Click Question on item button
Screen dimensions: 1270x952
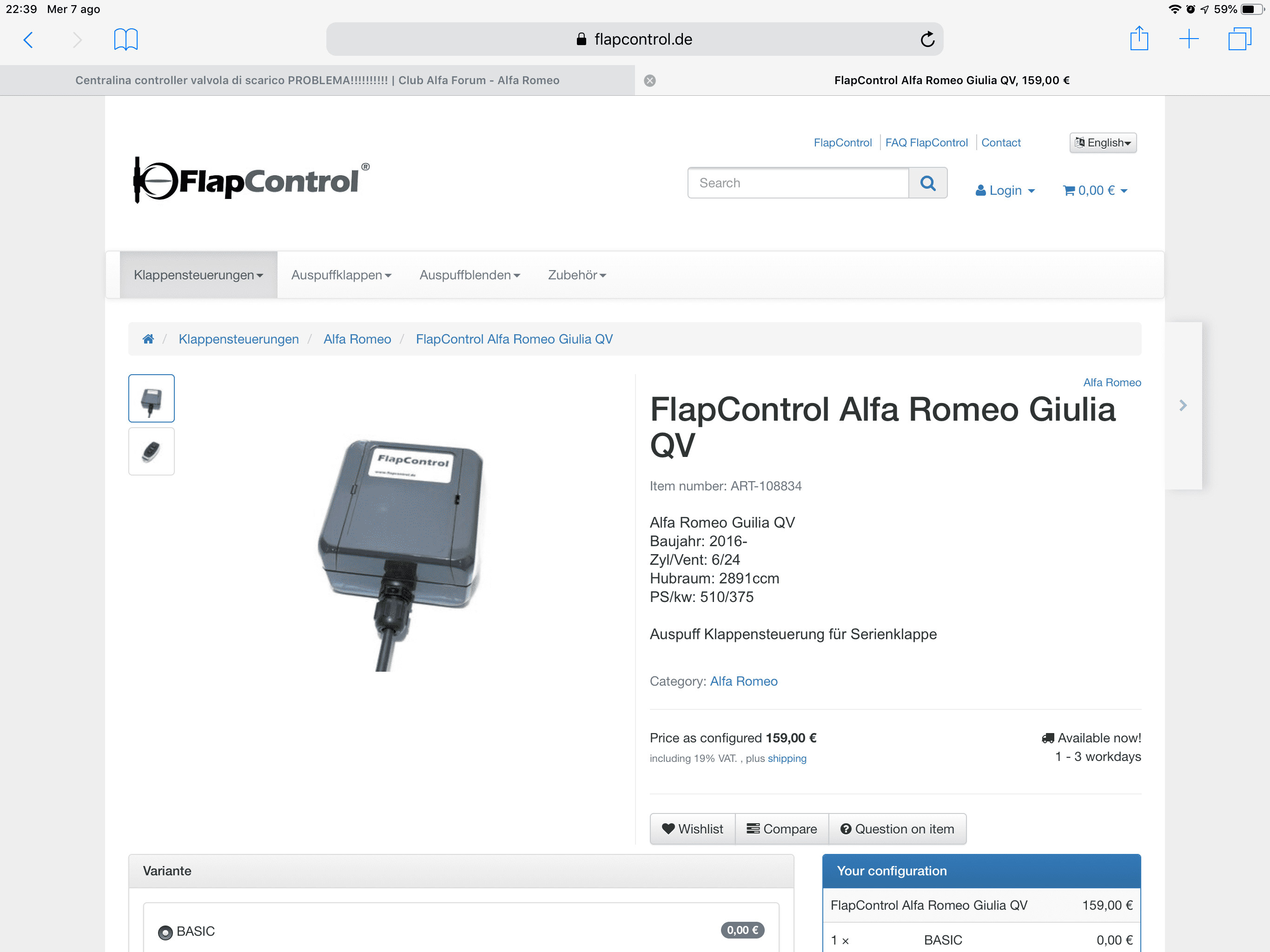(x=897, y=828)
